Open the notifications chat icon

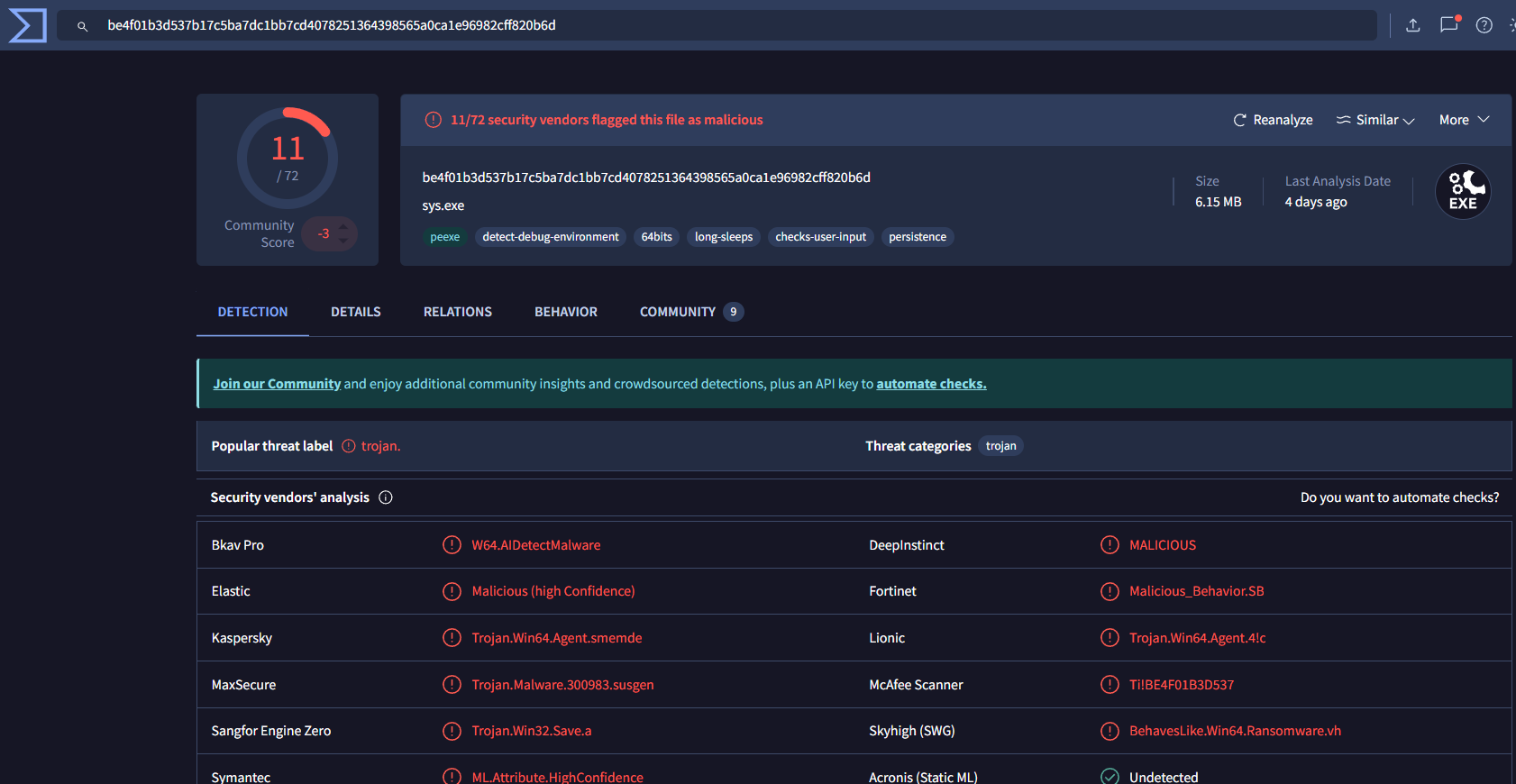click(x=1448, y=24)
